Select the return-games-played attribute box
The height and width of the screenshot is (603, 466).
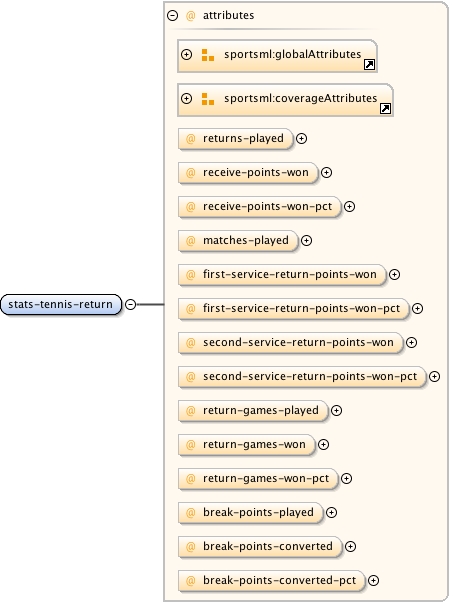click(253, 411)
